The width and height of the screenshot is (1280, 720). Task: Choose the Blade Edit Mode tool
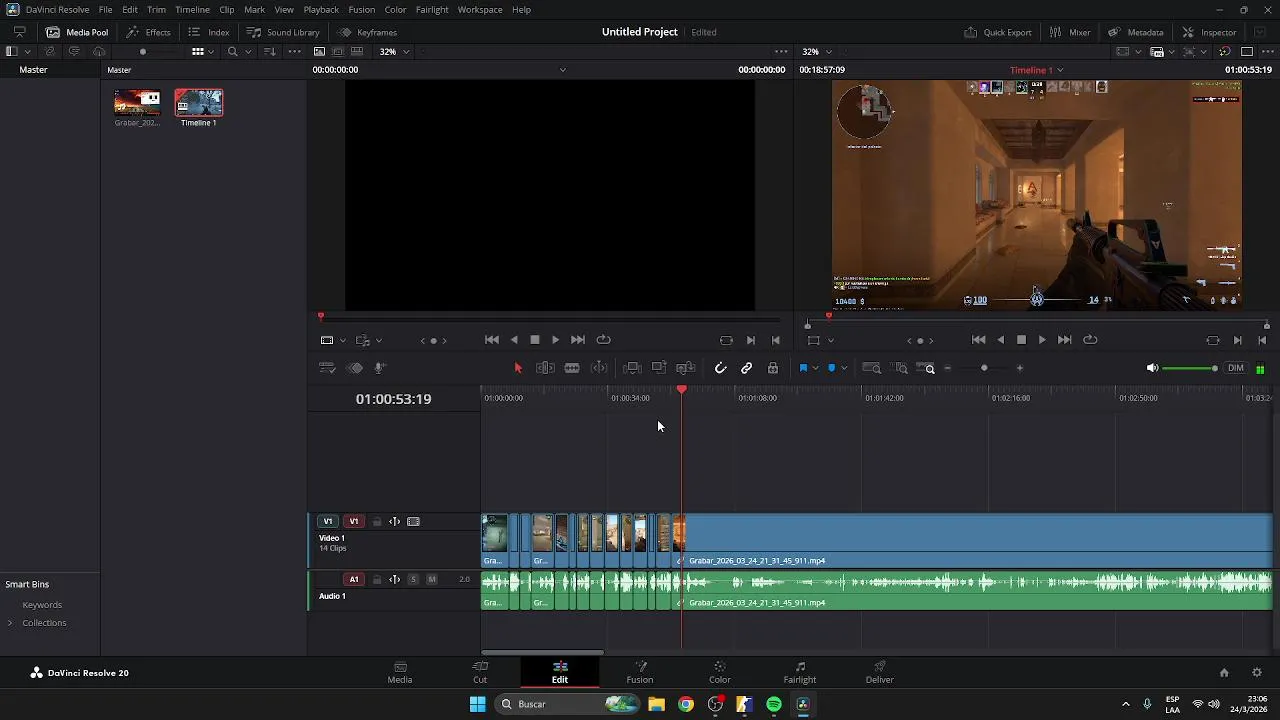(x=572, y=368)
